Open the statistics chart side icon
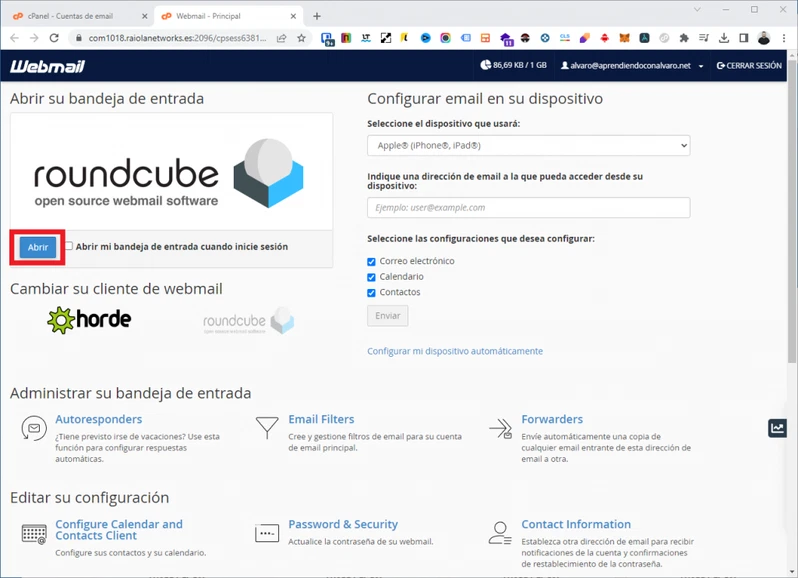The width and height of the screenshot is (798, 578). (777, 428)
